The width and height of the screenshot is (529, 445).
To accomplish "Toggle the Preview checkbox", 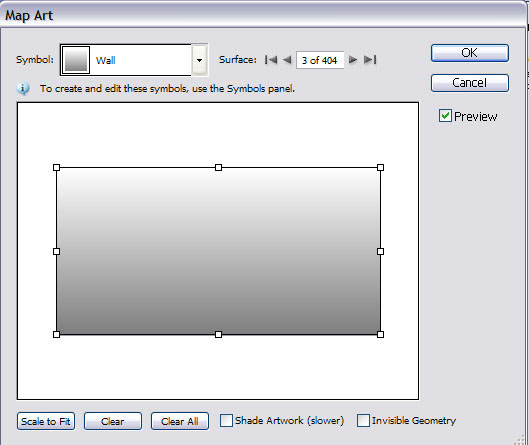I will [445, 116].
